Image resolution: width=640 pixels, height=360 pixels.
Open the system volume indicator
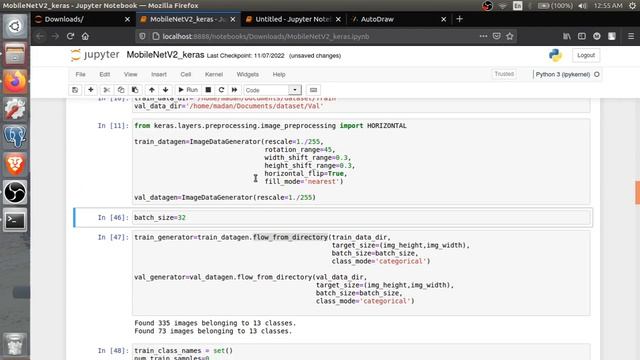click(582, 6)
